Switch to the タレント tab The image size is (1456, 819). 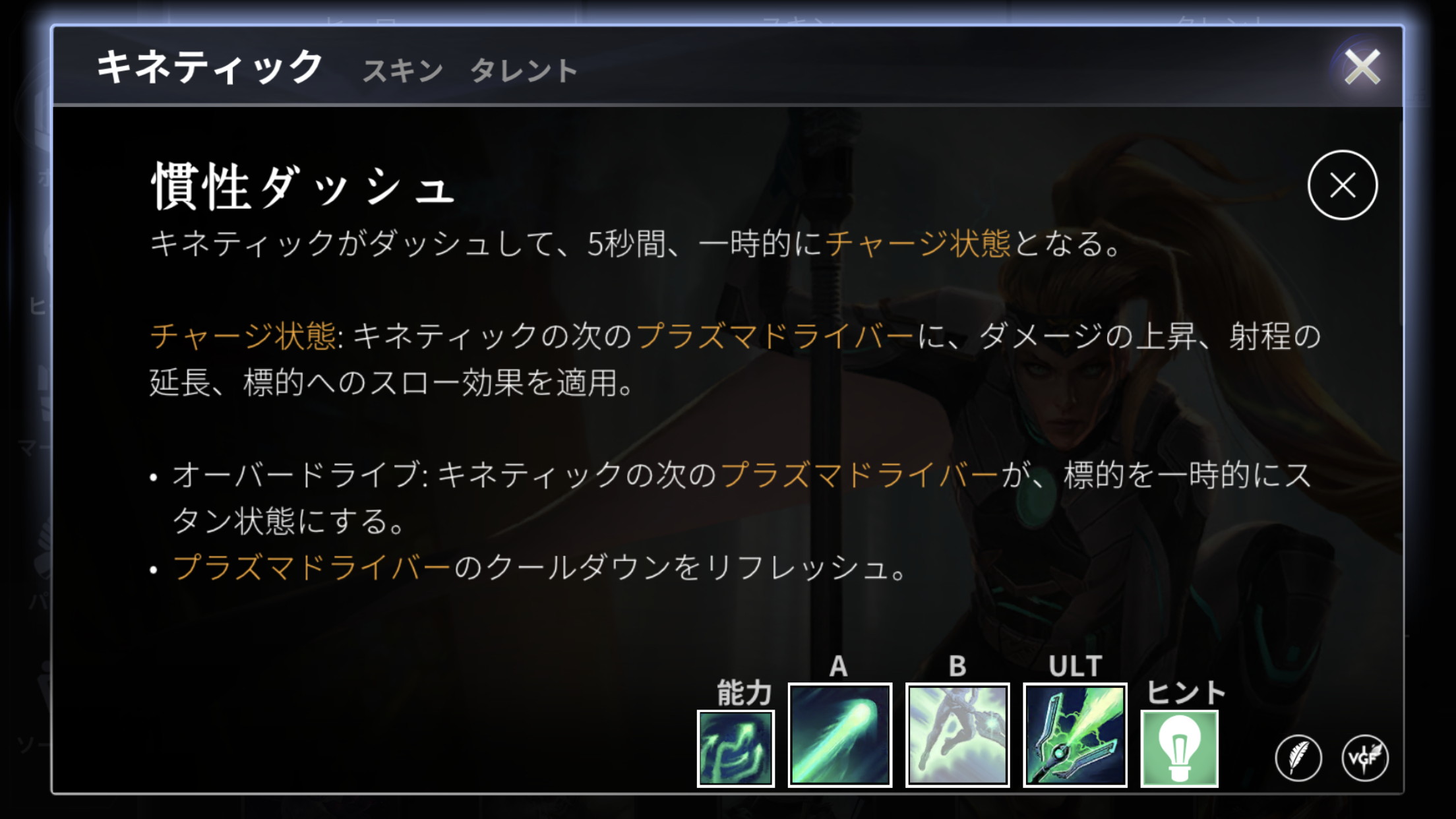click(x=524, y=71)
